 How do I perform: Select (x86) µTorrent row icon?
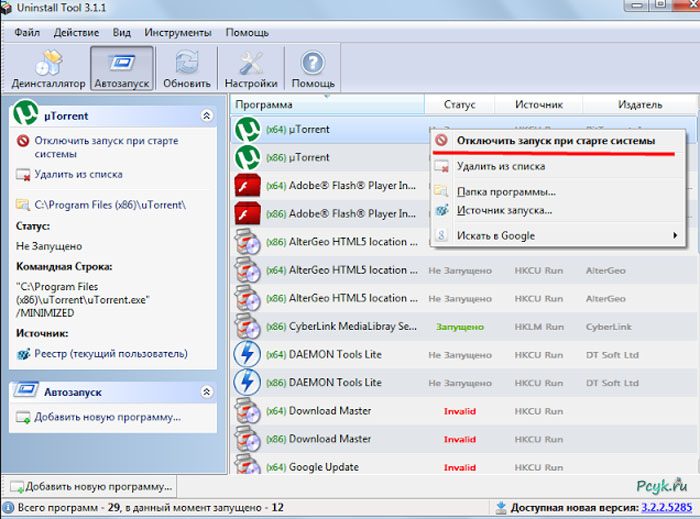[x=247, y=158]
